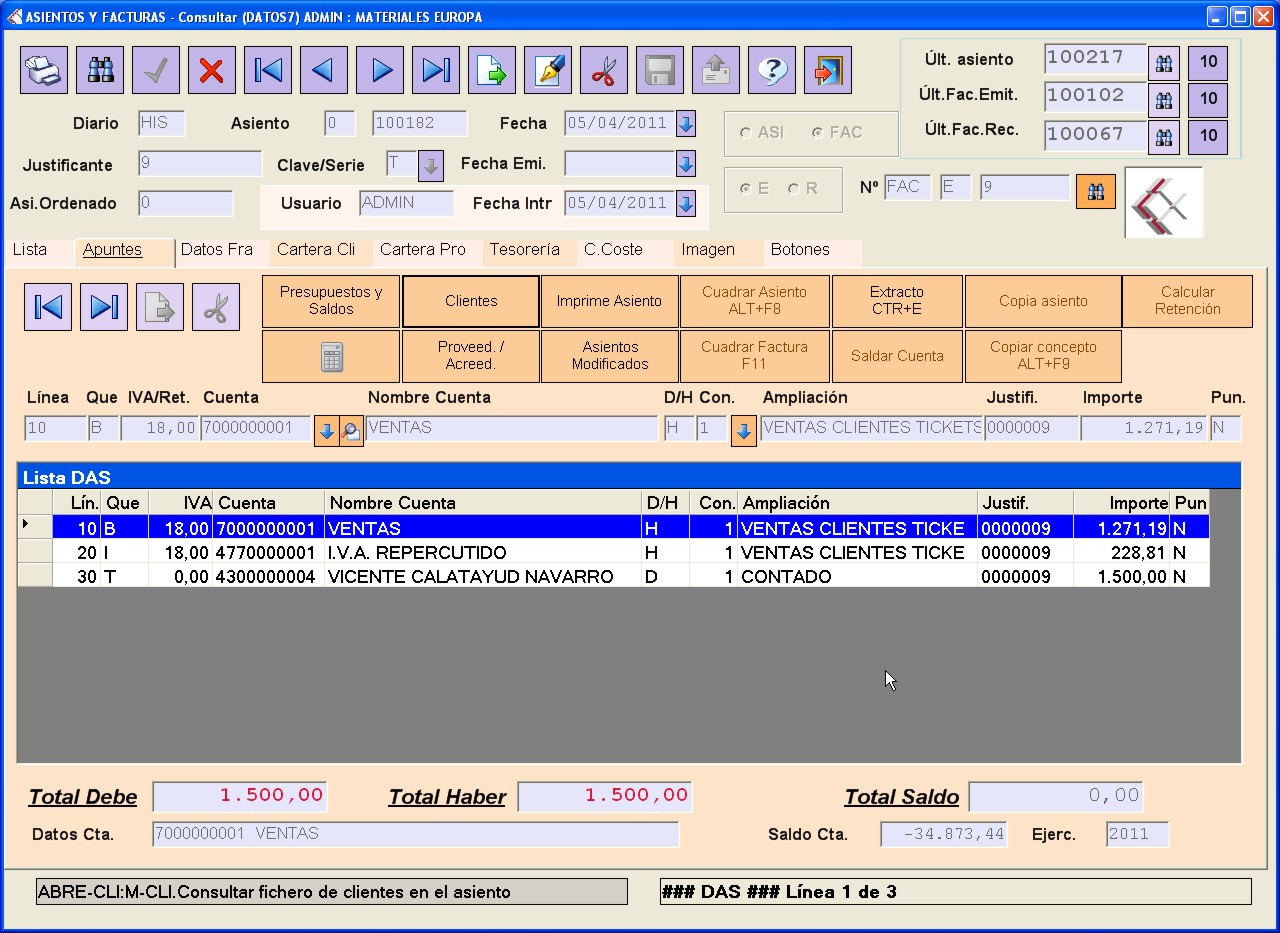
Task: Click the grey document arrow icon in Apuntes
Action: (x=160, y=307)
